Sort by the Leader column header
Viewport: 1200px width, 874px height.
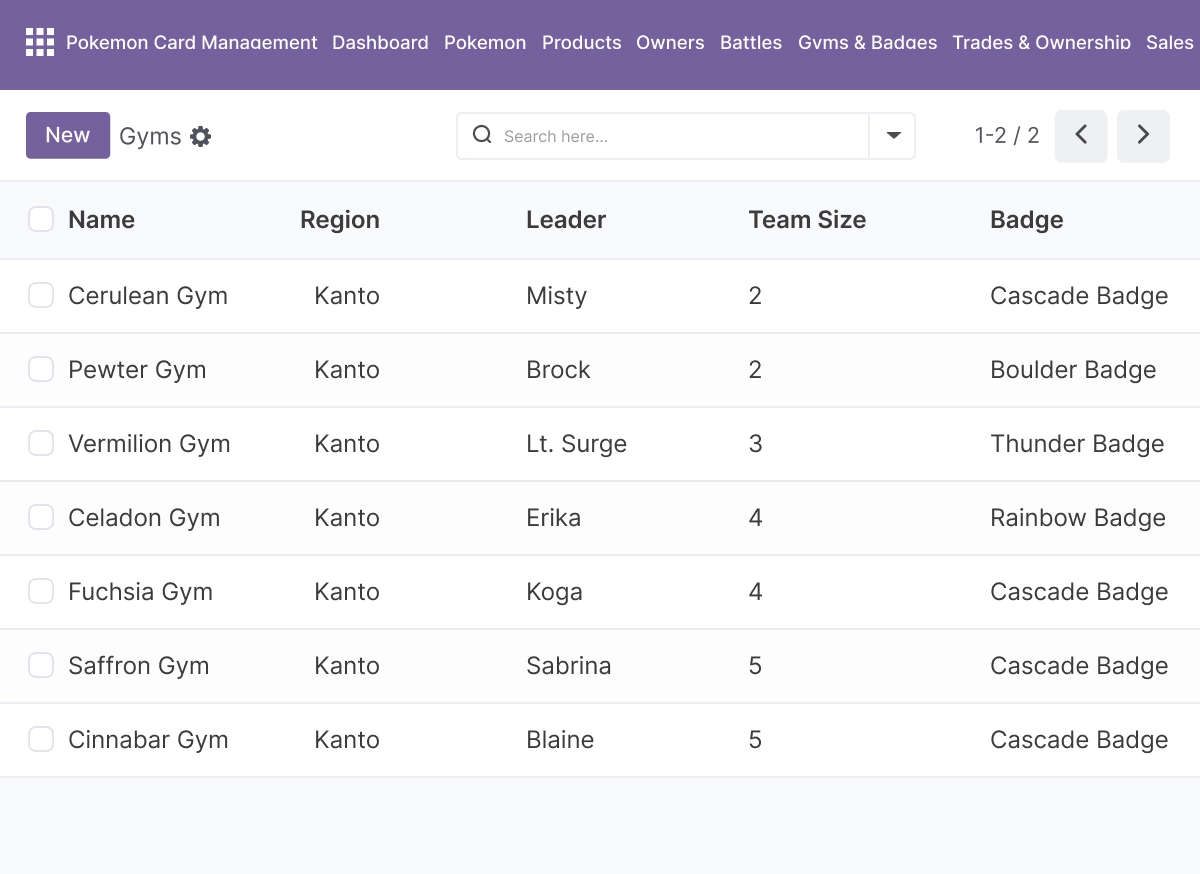(x=566, y=220)
